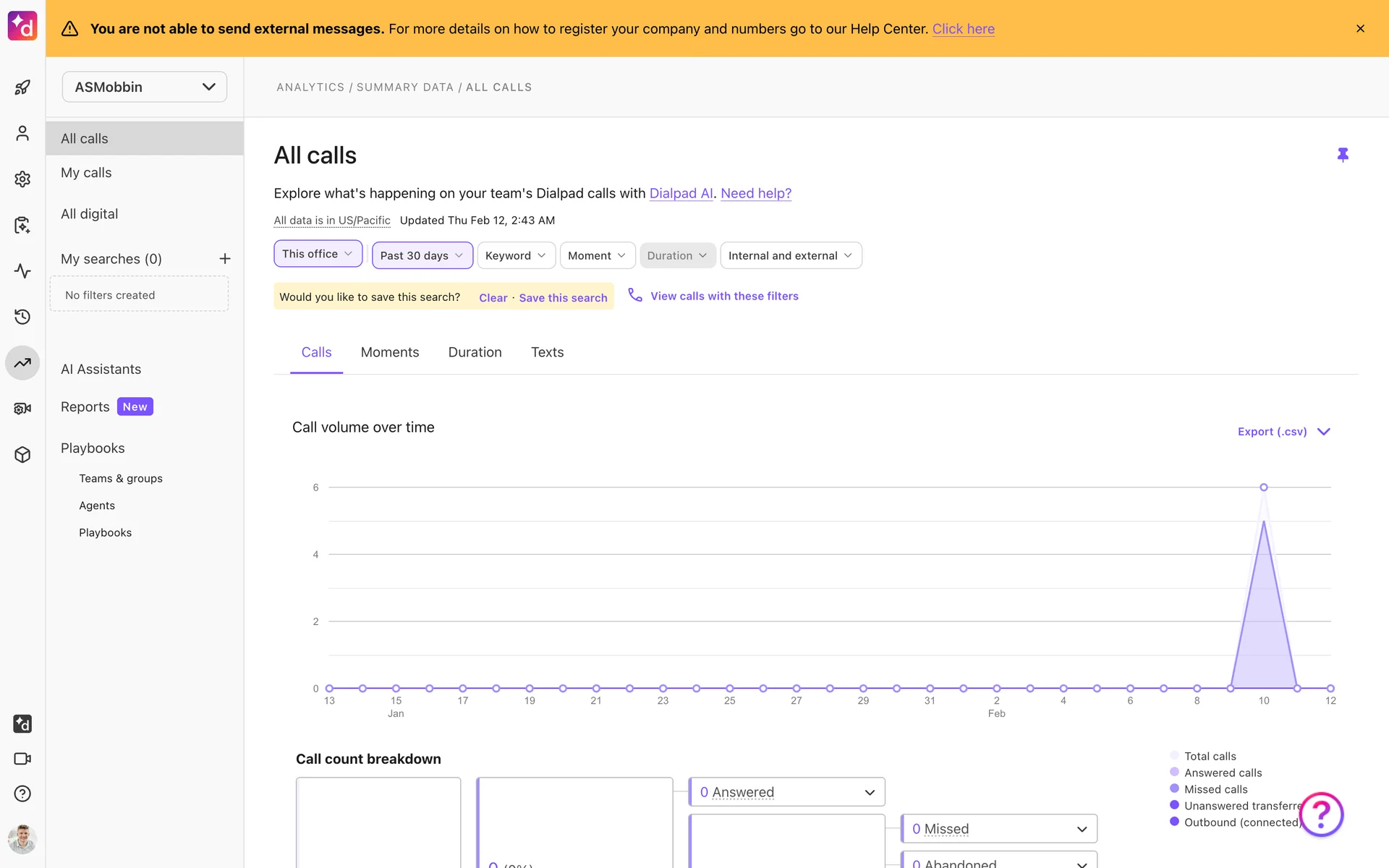1389x868 pixels.
Task: Click the activity pulse icon in sidebar
Action: point(22,271)
